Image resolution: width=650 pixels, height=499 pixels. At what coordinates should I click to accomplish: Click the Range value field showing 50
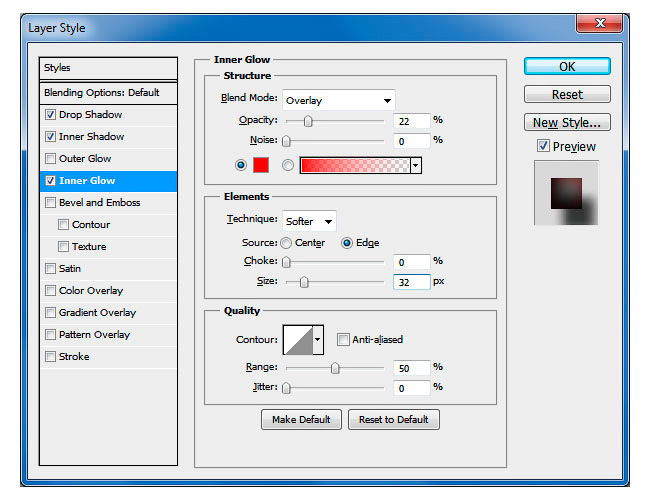pyautogui.click(x=412, y=368)
